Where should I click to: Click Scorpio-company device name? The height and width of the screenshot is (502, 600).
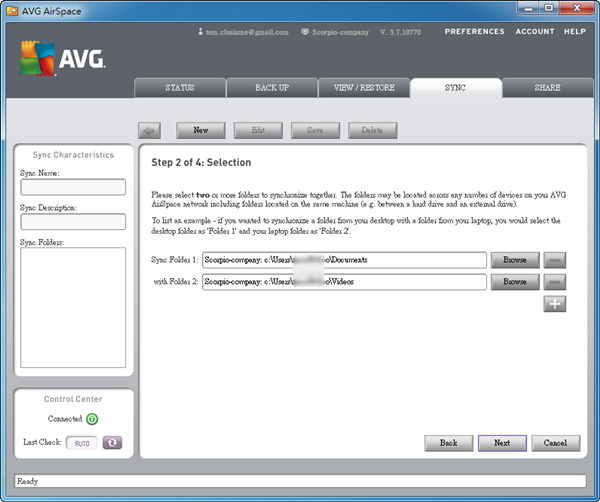tap(340, 32)
